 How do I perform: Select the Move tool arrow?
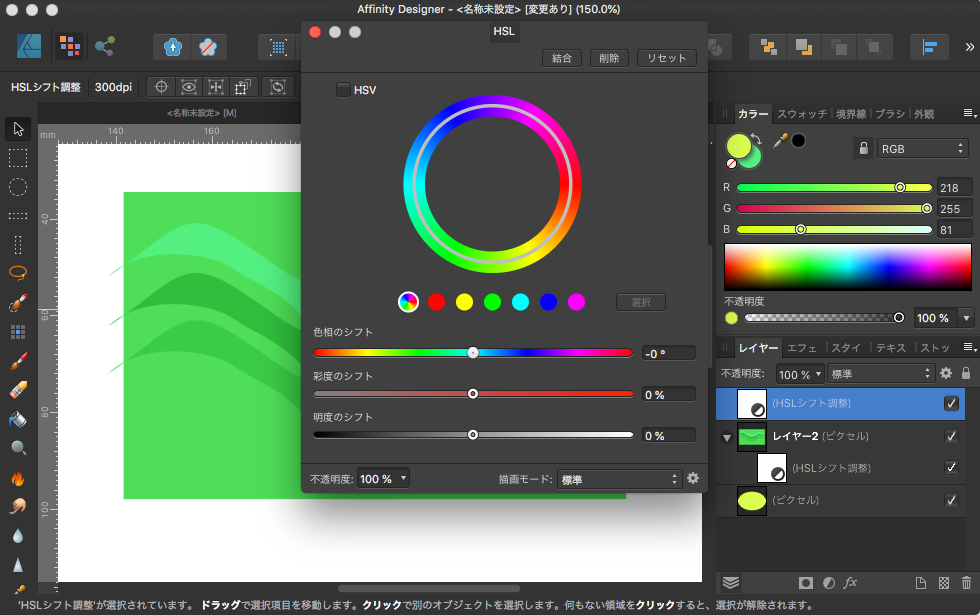point(18,129)
